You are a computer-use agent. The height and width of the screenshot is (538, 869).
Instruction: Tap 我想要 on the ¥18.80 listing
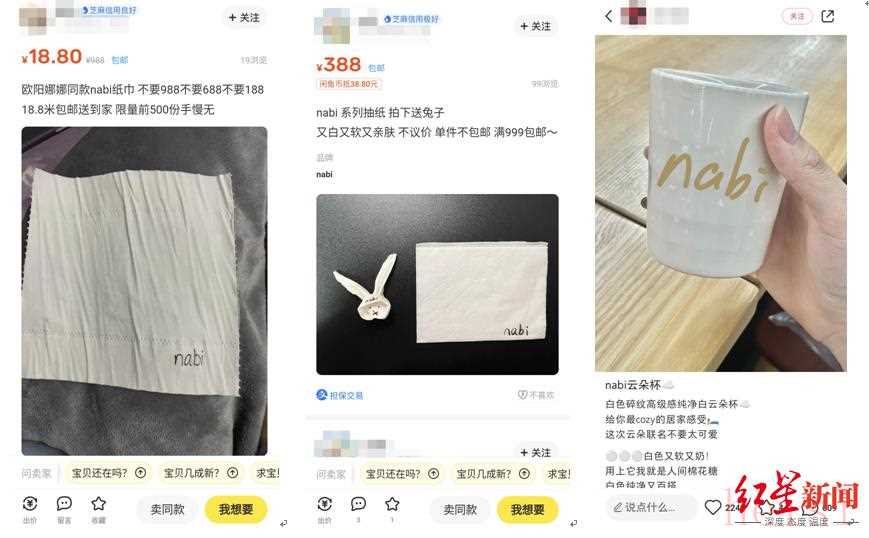pyautogui.click(x=236, y=509)
